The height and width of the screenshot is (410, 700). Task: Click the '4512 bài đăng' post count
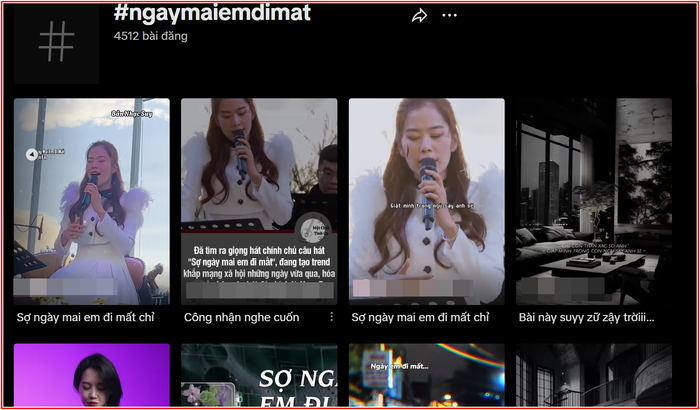pos(150,36)
